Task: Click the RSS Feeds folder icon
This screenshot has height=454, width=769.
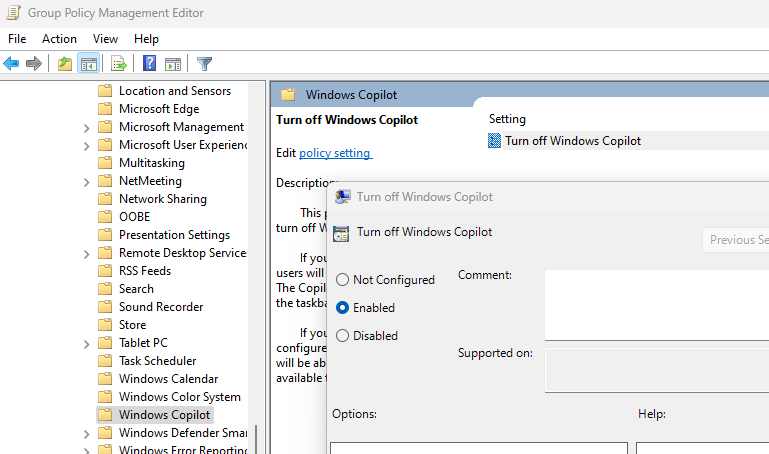Action: tap(105, 271)
